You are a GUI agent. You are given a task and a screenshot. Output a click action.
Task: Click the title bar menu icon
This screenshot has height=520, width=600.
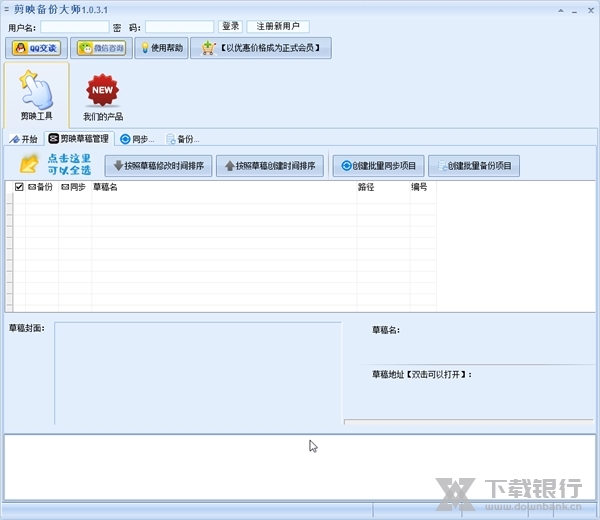tap(7, 9)
